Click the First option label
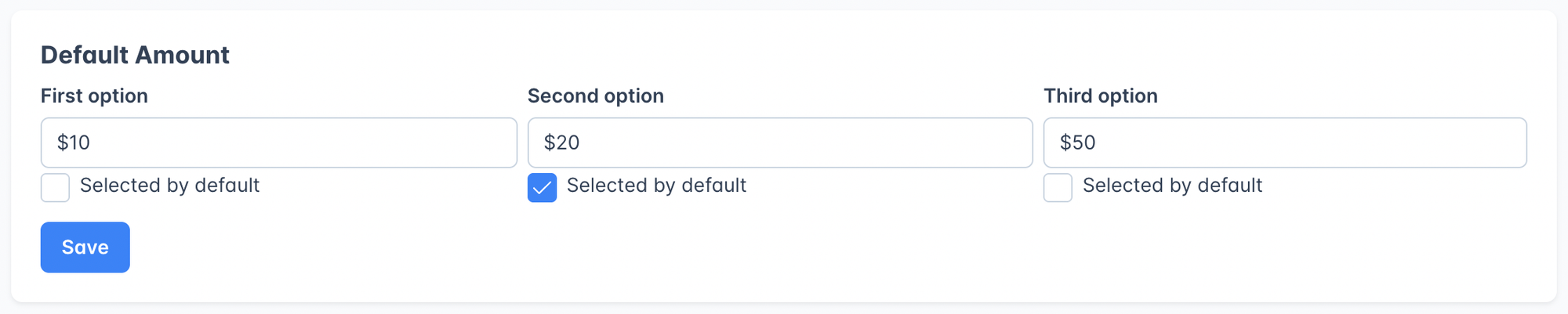Image resolution: width=1568 pixels, height=314 pixels. tap(94, 96)
